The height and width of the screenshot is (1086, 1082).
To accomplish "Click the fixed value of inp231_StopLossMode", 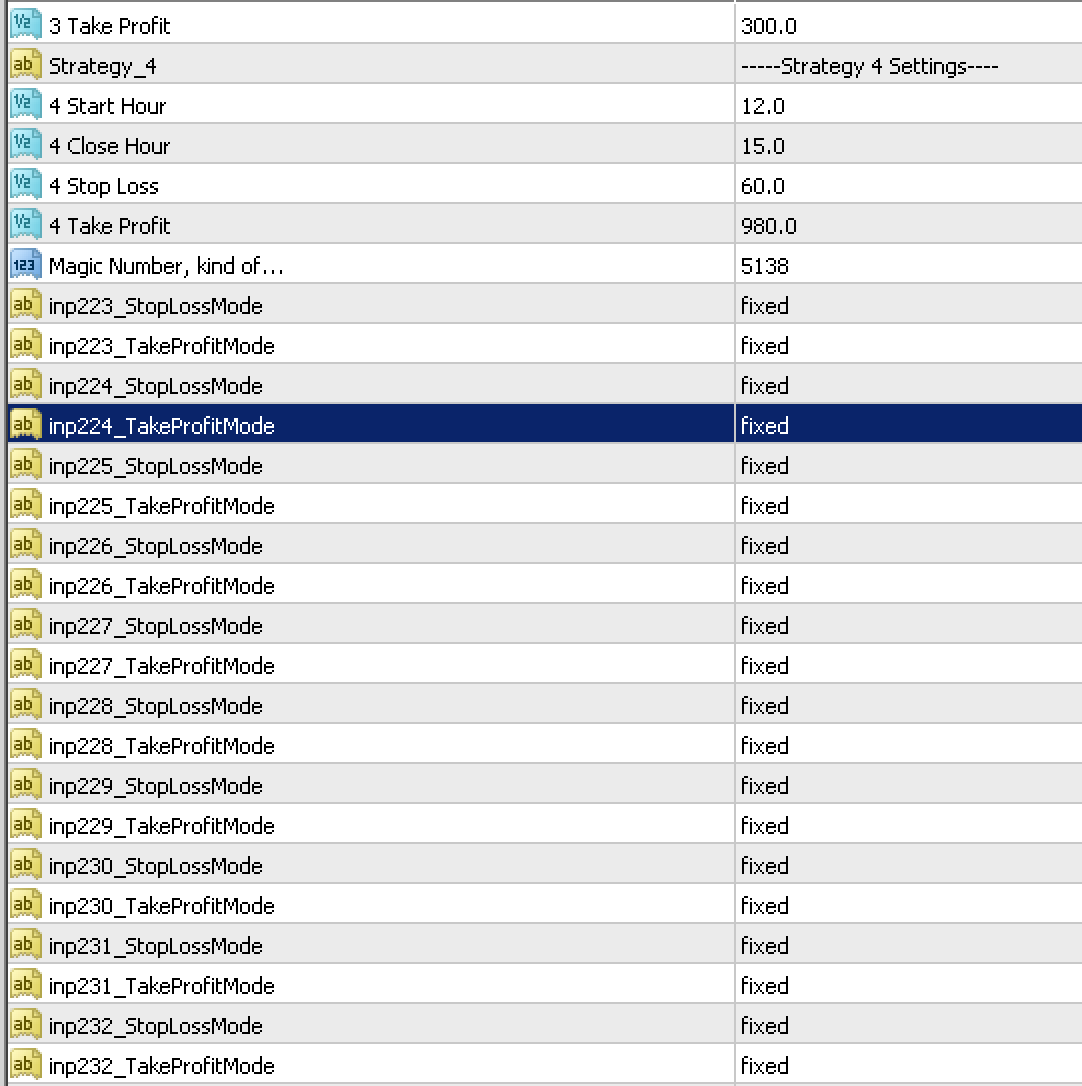I will point(765,946).
